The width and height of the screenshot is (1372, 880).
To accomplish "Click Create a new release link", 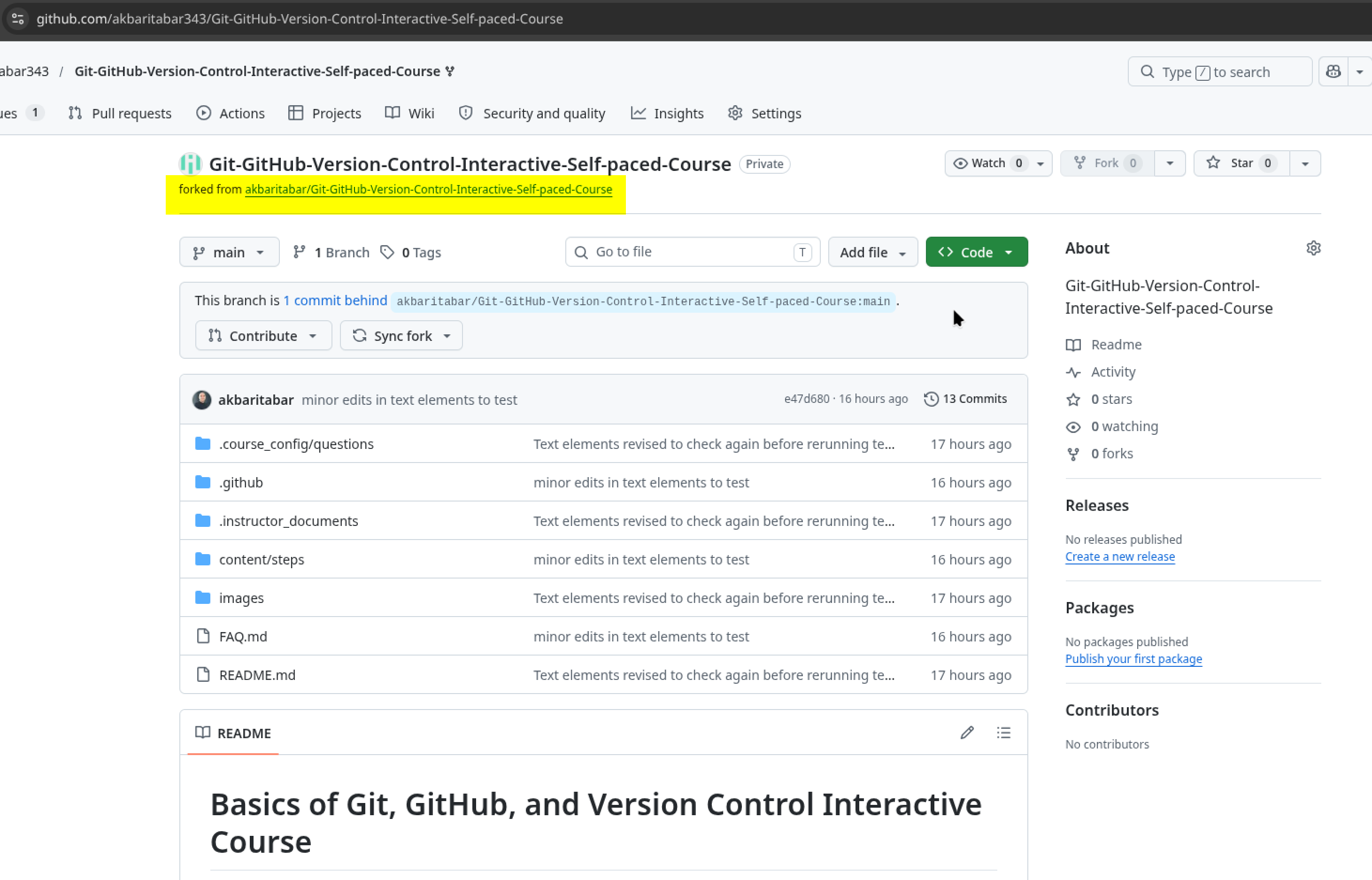I will click(x=1120, y=556).
